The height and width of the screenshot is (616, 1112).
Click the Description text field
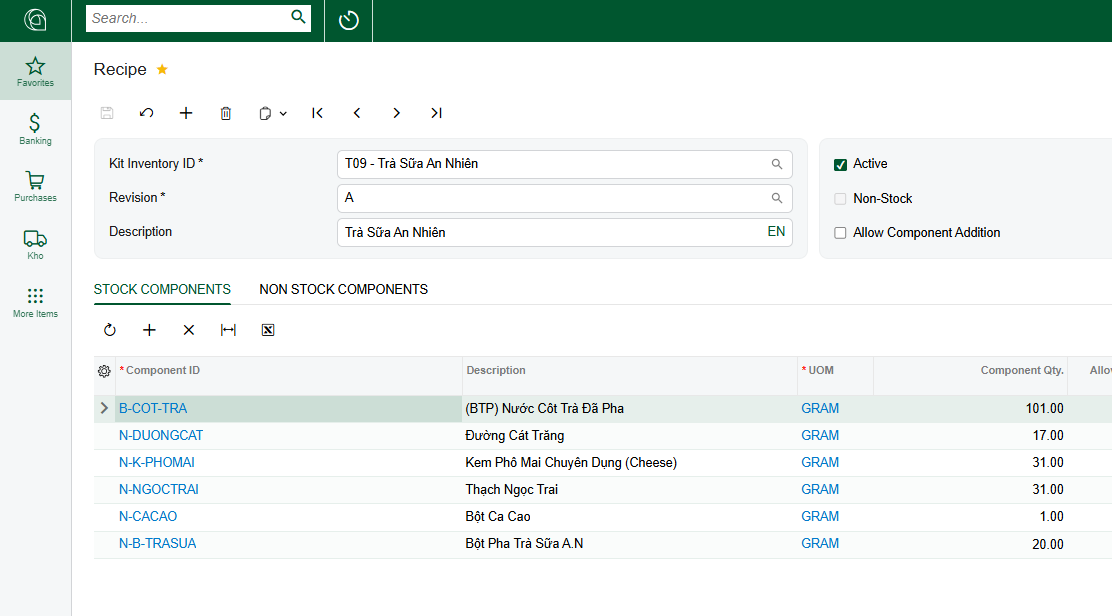565,233
